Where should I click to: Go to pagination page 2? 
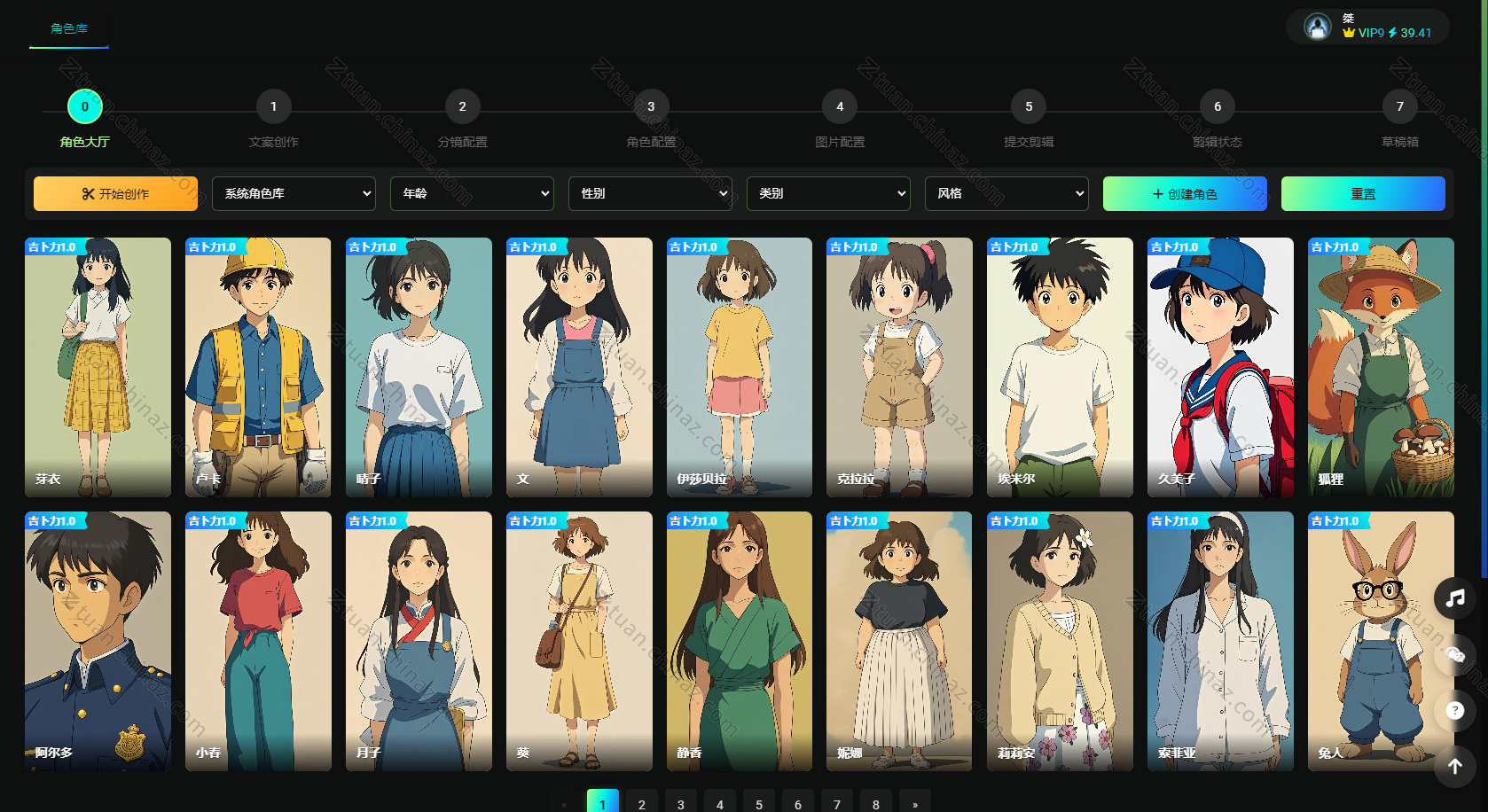tap(642, 802)
